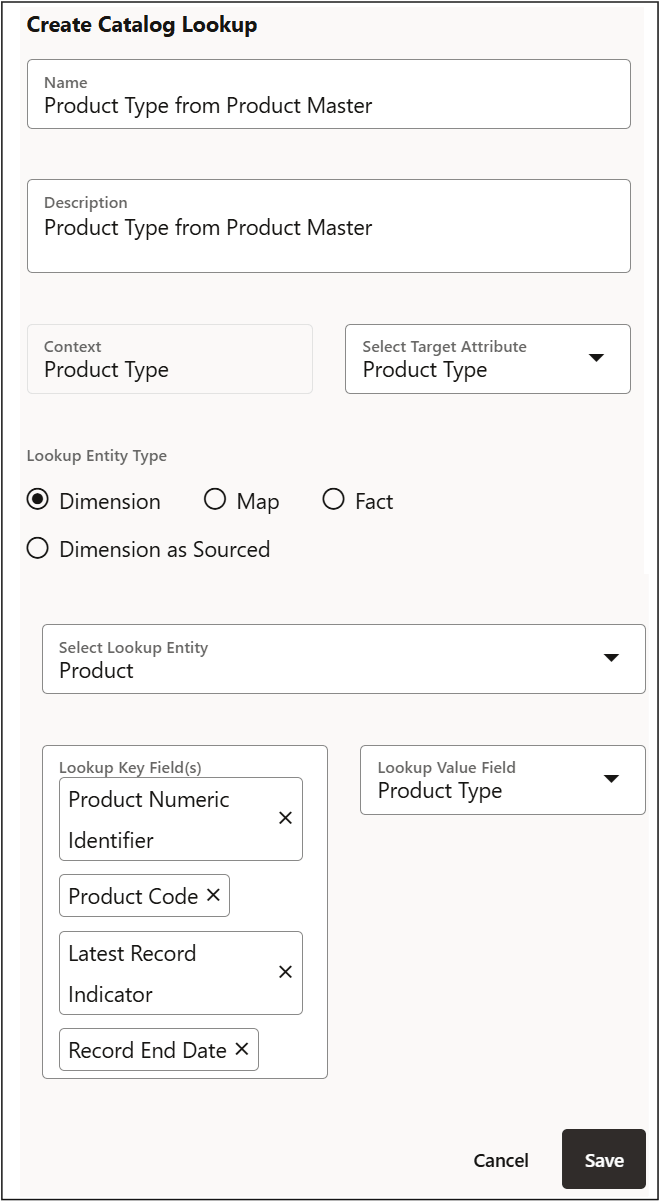Image resolution: width=659 pixels, height=1201 pixels.
Task: Select the Map entity type
Action: click(x=215, y=500)
